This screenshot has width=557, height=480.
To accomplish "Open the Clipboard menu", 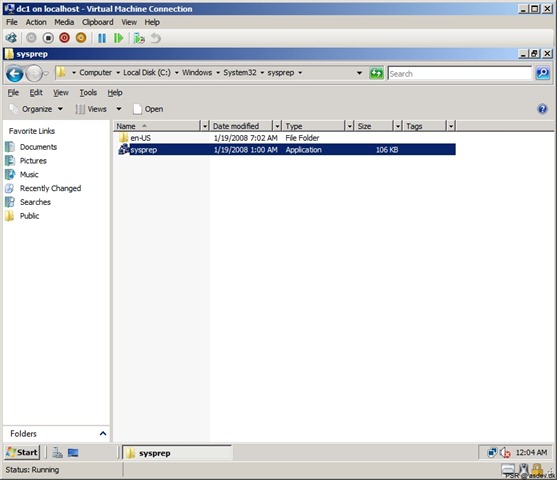I will [x=98, y=22].
